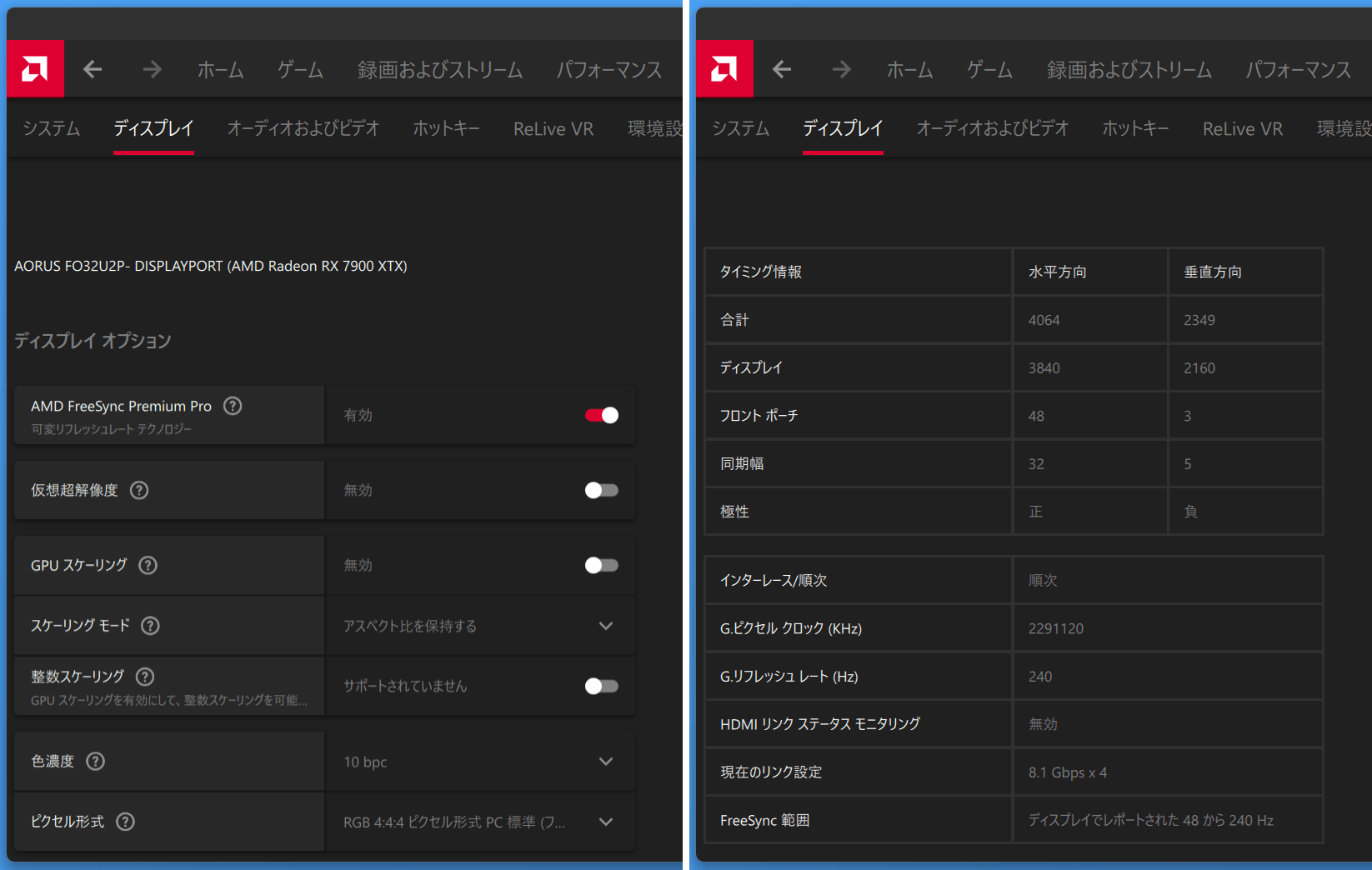Open help icon next to 色濃度
Viewport: 1372px width, 870px height.
(96, 761)
